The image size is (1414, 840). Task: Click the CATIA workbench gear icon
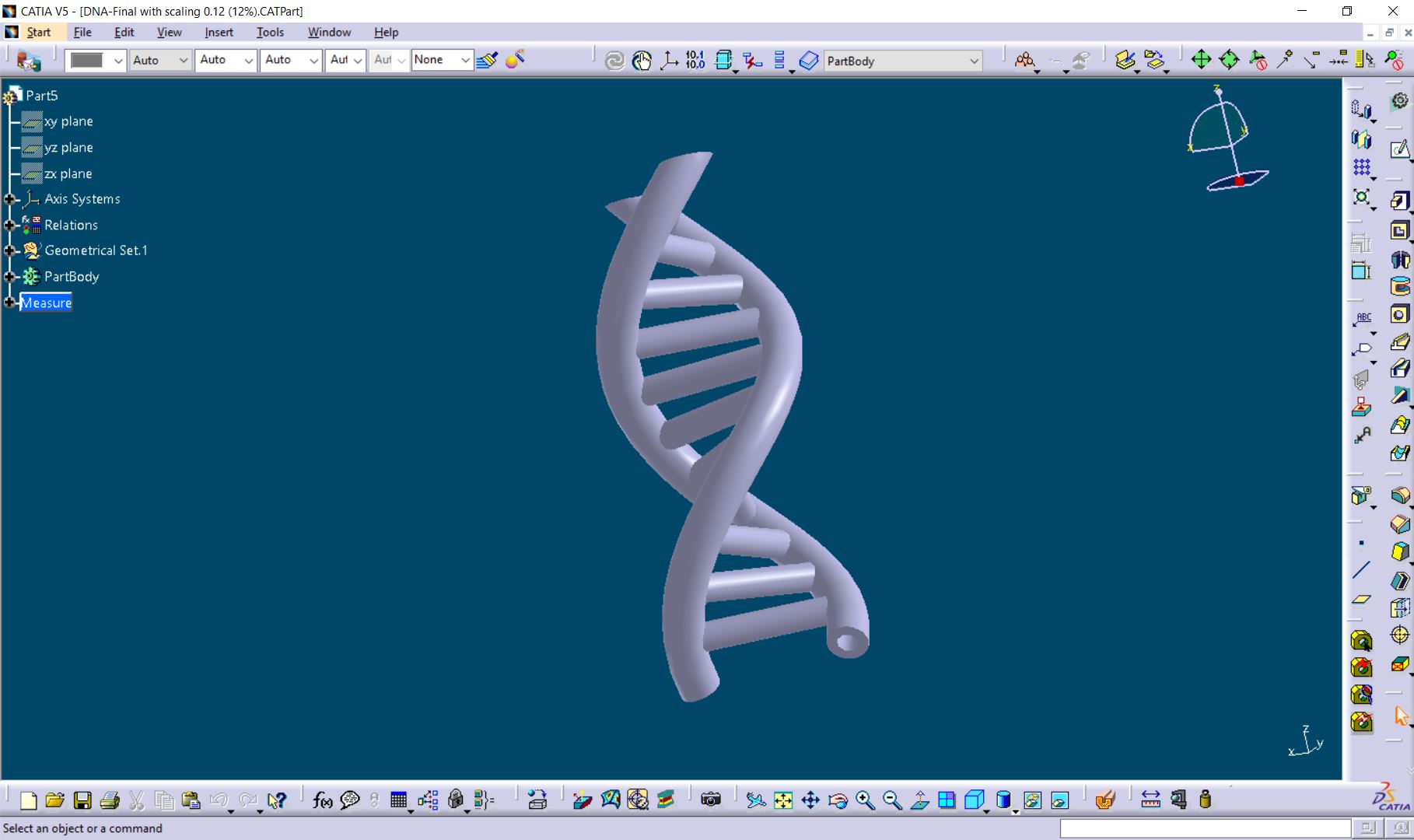coord(1400,101)
